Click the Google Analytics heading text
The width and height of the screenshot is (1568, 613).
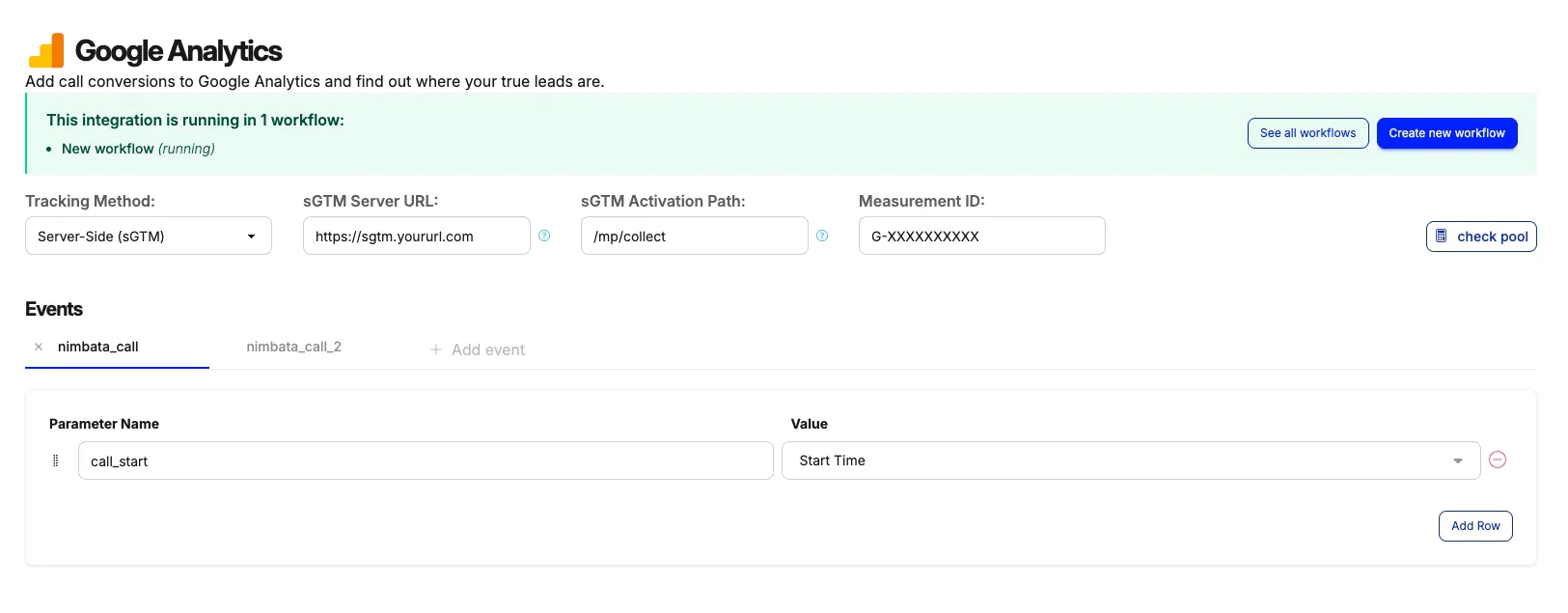click(179, 50)
